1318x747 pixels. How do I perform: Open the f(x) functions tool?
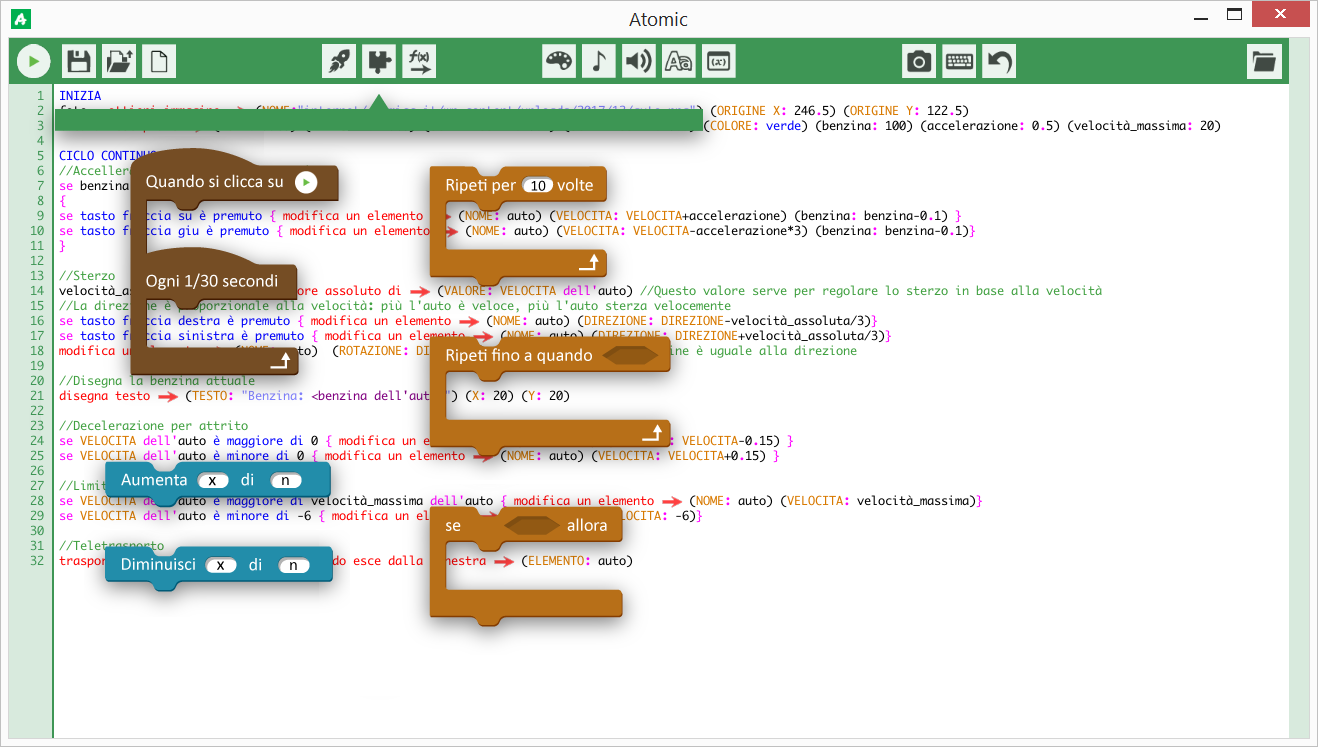point(419,62)
